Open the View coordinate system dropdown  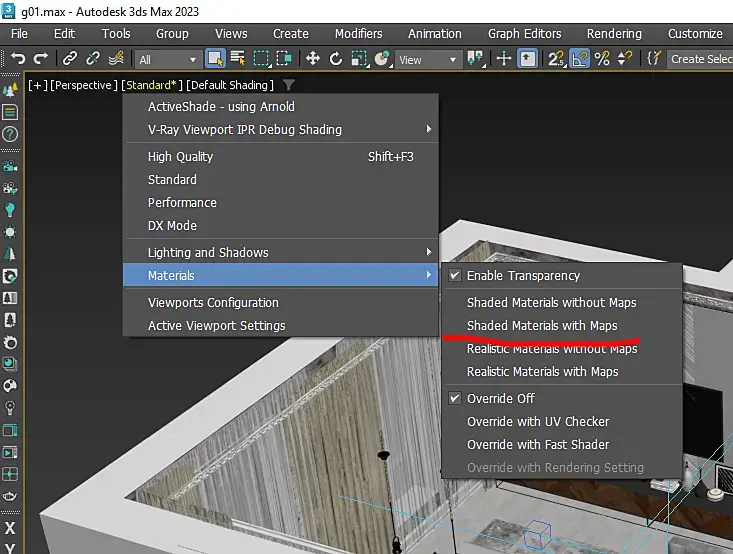427,59
